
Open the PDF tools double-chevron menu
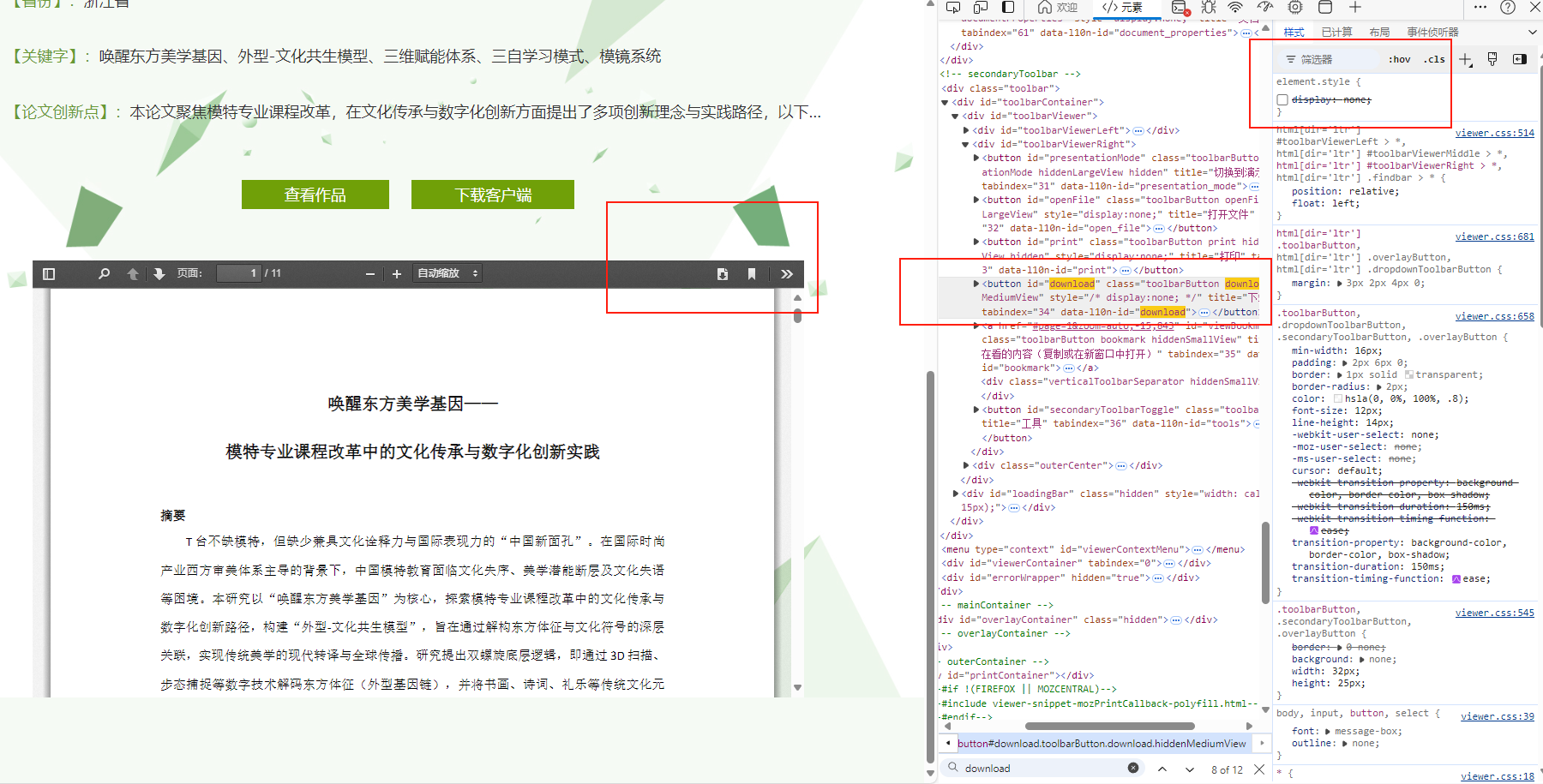click(787, 274)
